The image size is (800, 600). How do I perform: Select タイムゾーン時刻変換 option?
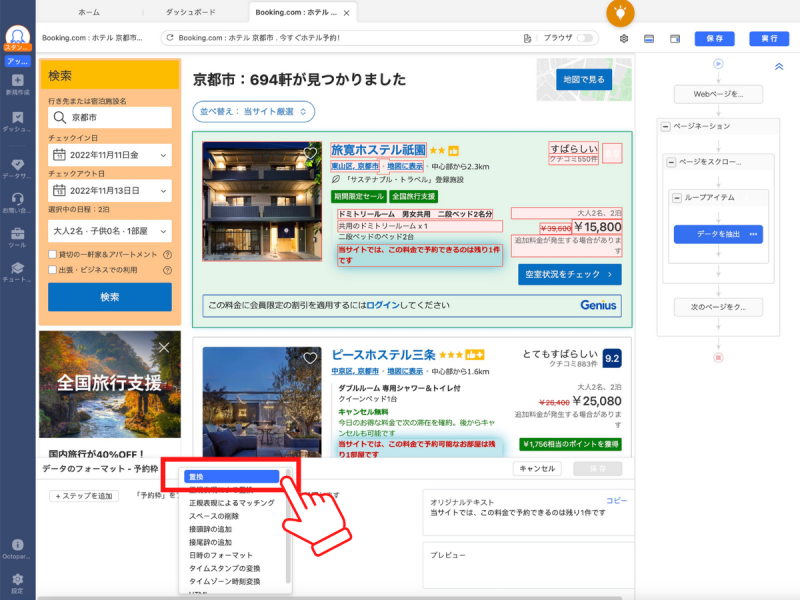[x=224, y=582]
